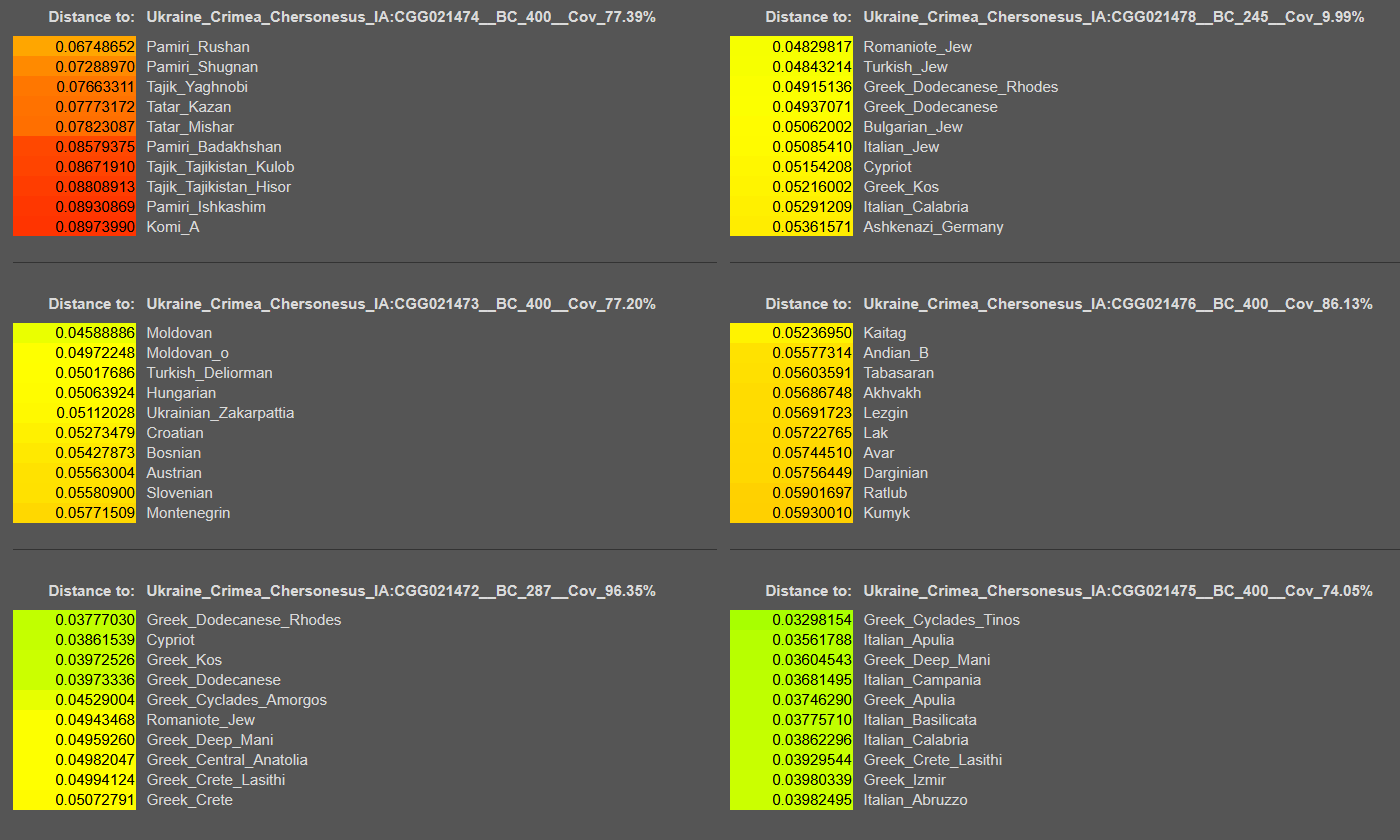Image resolution: width=1400 pixels, height=840 pixels.
Task: Pick the Hungarian entry
Action: (x=181, y=393)
